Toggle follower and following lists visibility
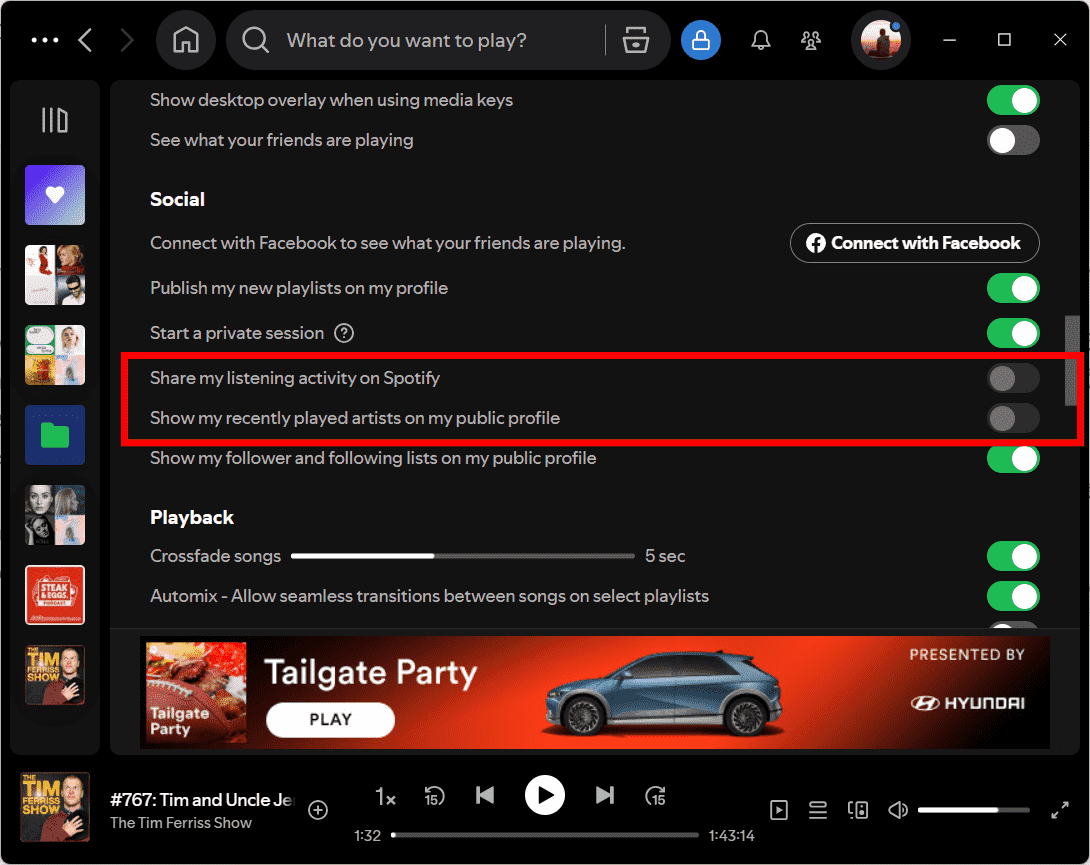1090x865 pixels. (x=1013, y=458)
